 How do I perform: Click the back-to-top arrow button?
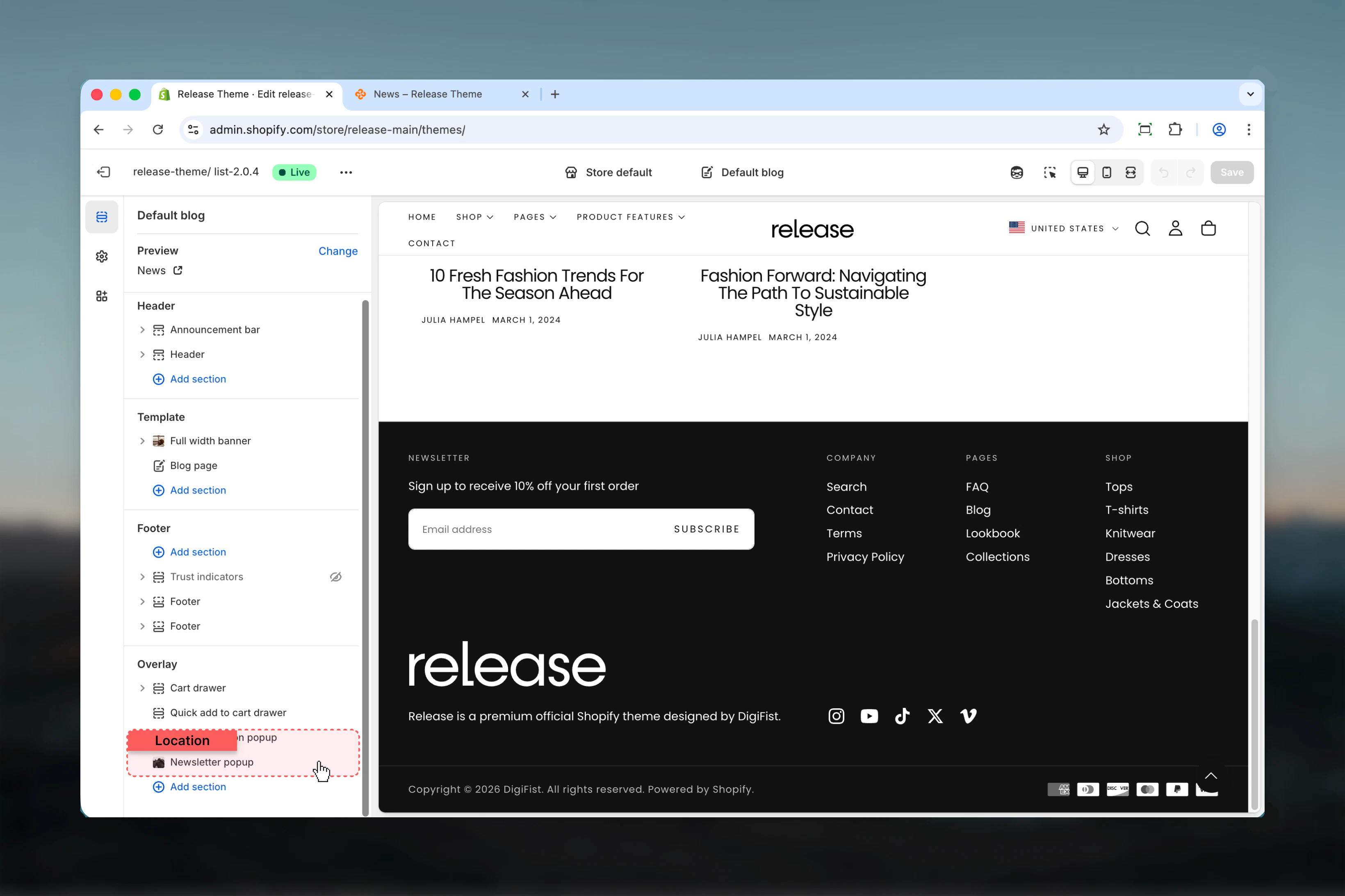click(x=1210, y=775)
